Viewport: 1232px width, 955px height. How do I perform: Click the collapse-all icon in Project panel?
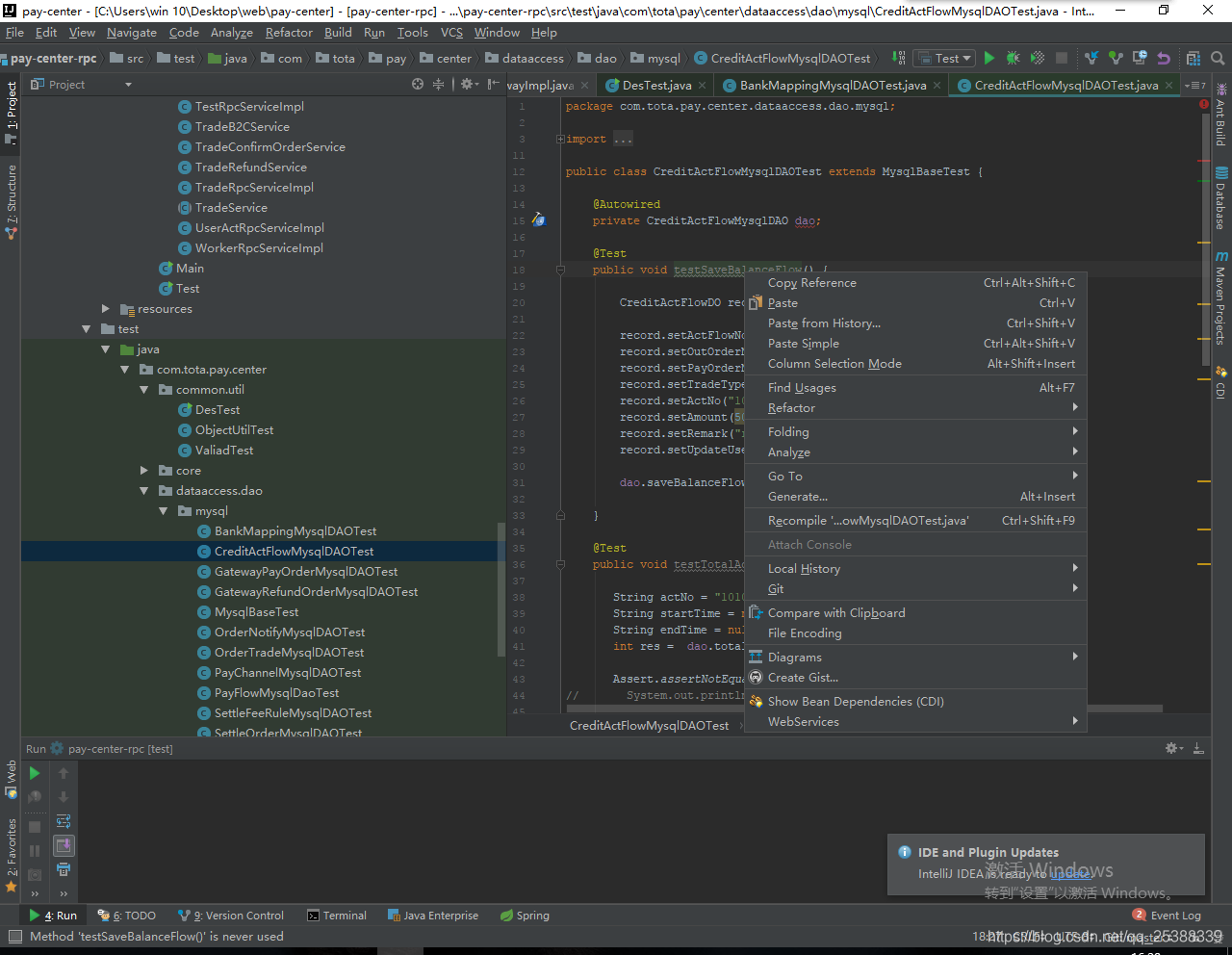(438, 84)
